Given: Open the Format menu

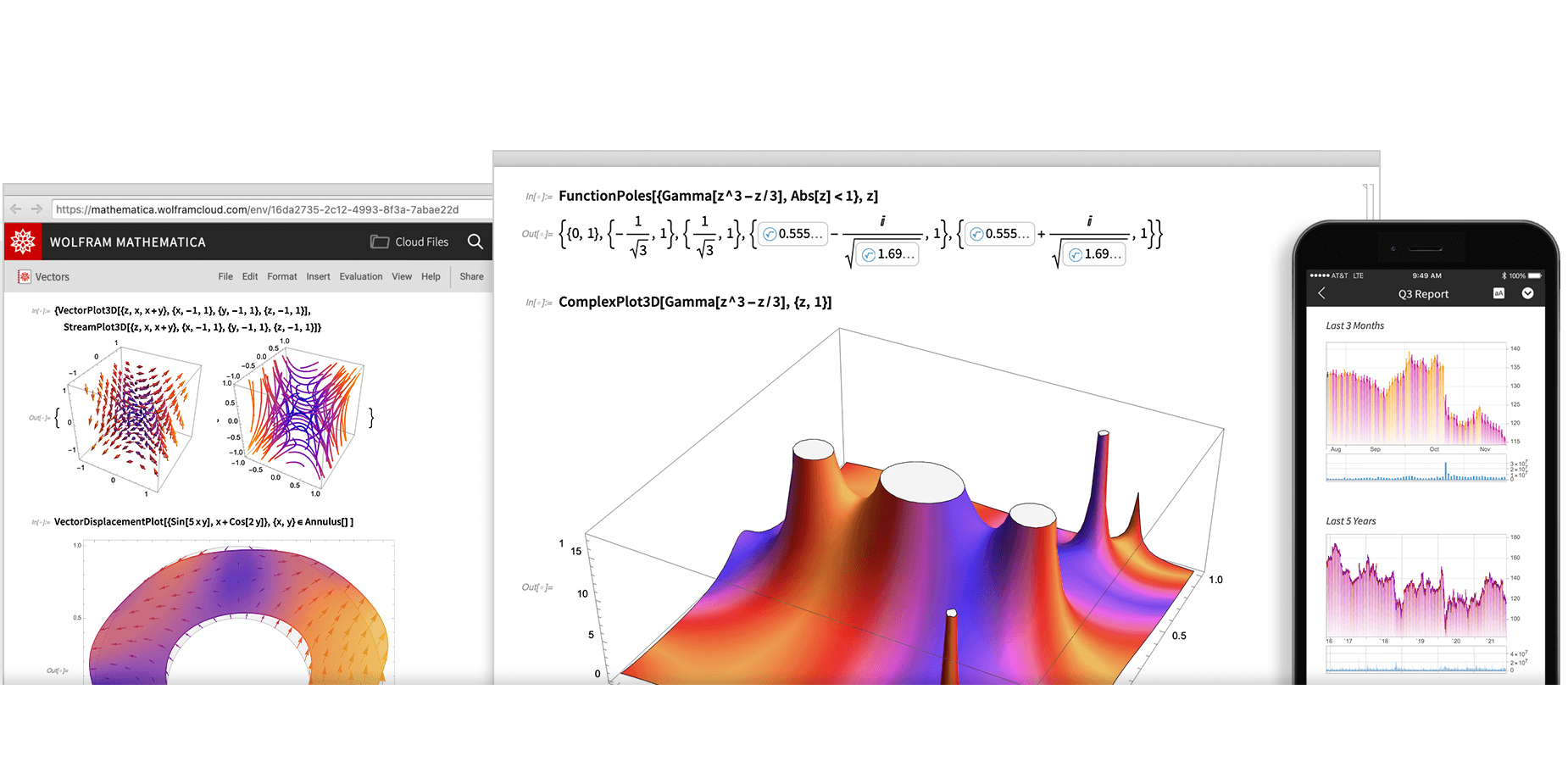Looking at the screenshot, I should click(282, 276).
